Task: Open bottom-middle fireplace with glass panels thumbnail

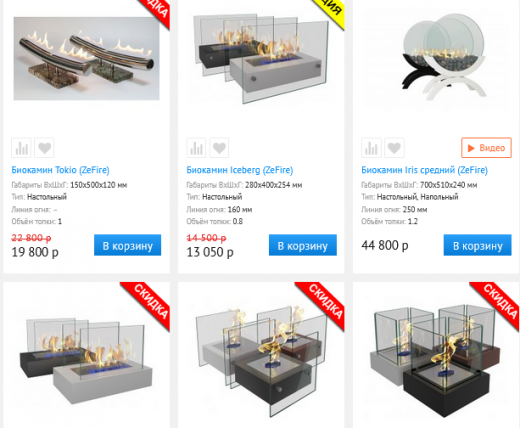Action: pos(261,362)
